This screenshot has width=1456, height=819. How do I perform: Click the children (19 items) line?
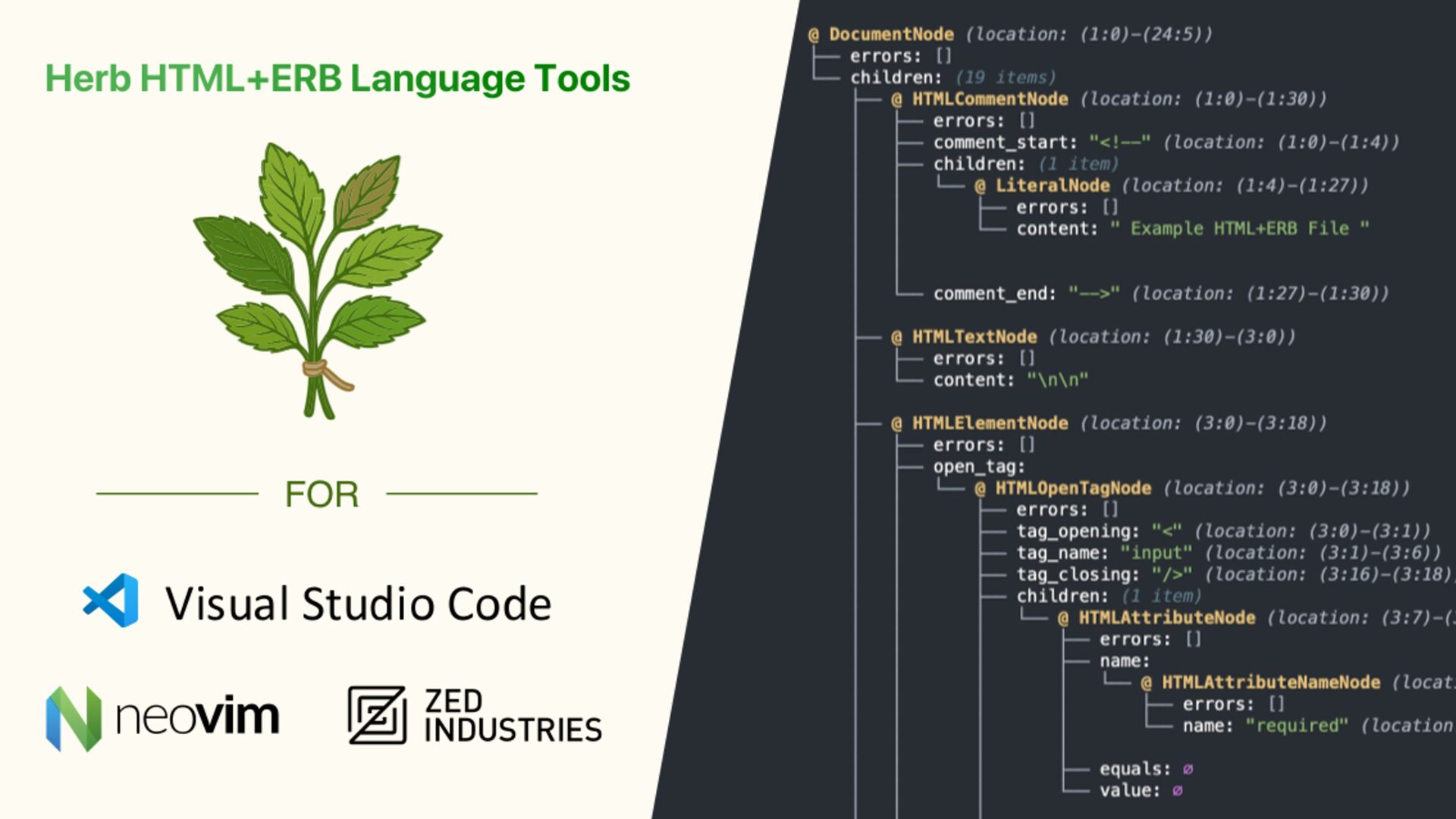952,77
